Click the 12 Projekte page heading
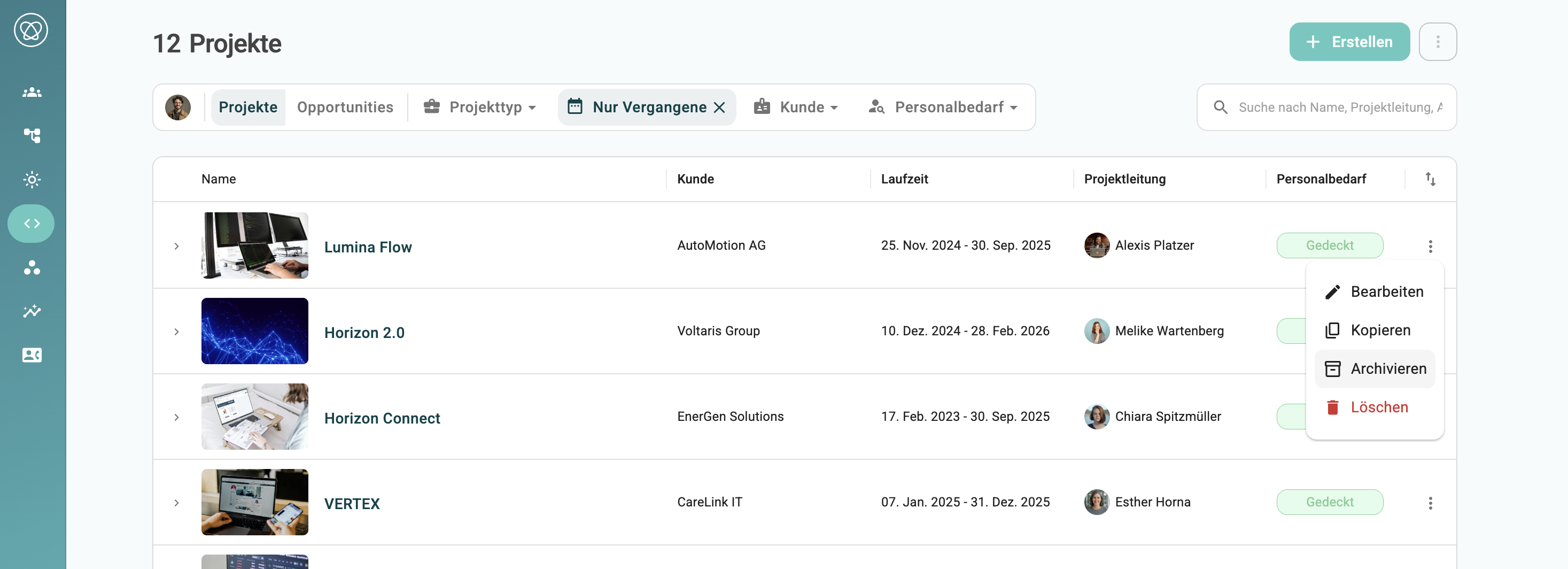The image size is (1568, 569). (216, 43)
